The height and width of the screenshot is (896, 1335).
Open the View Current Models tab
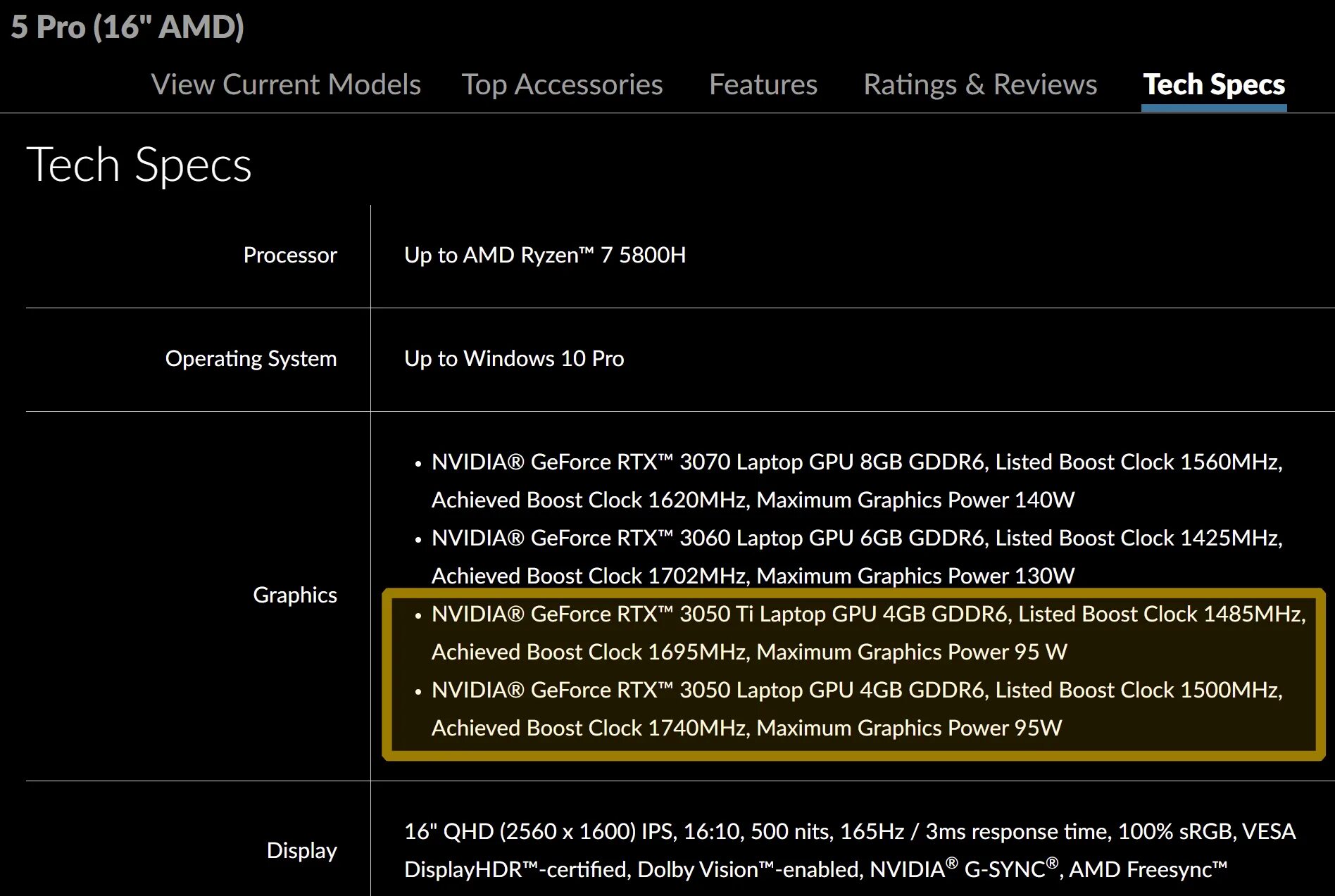(286, 84)
